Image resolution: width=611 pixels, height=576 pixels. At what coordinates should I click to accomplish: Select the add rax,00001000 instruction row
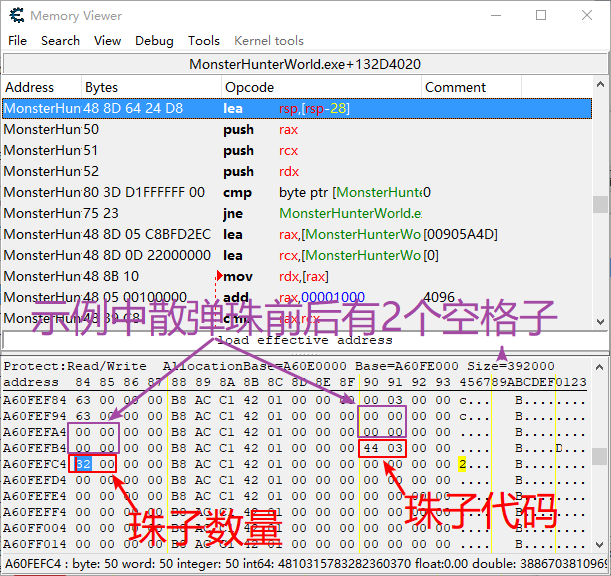(297, 297)
